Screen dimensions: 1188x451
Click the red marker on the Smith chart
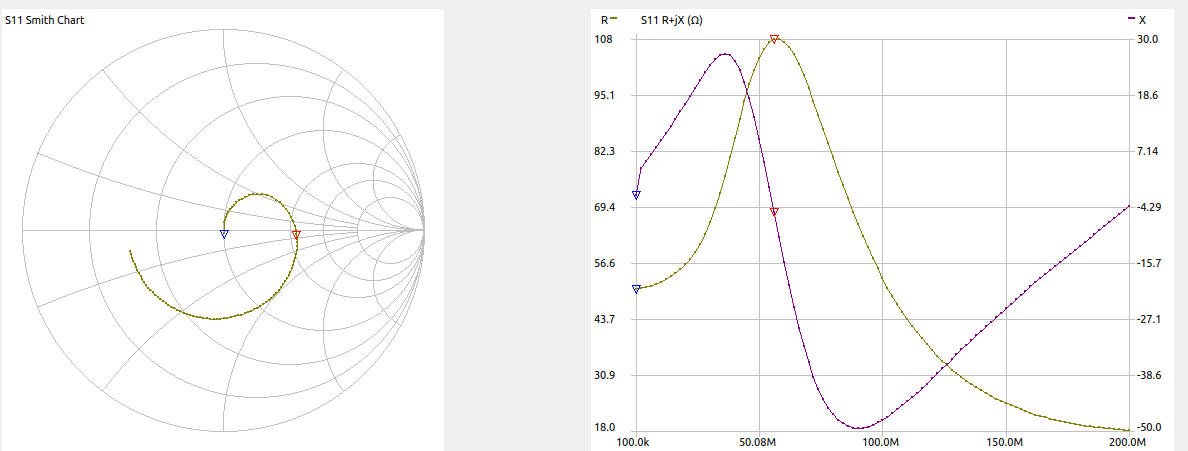pos(296,235)
